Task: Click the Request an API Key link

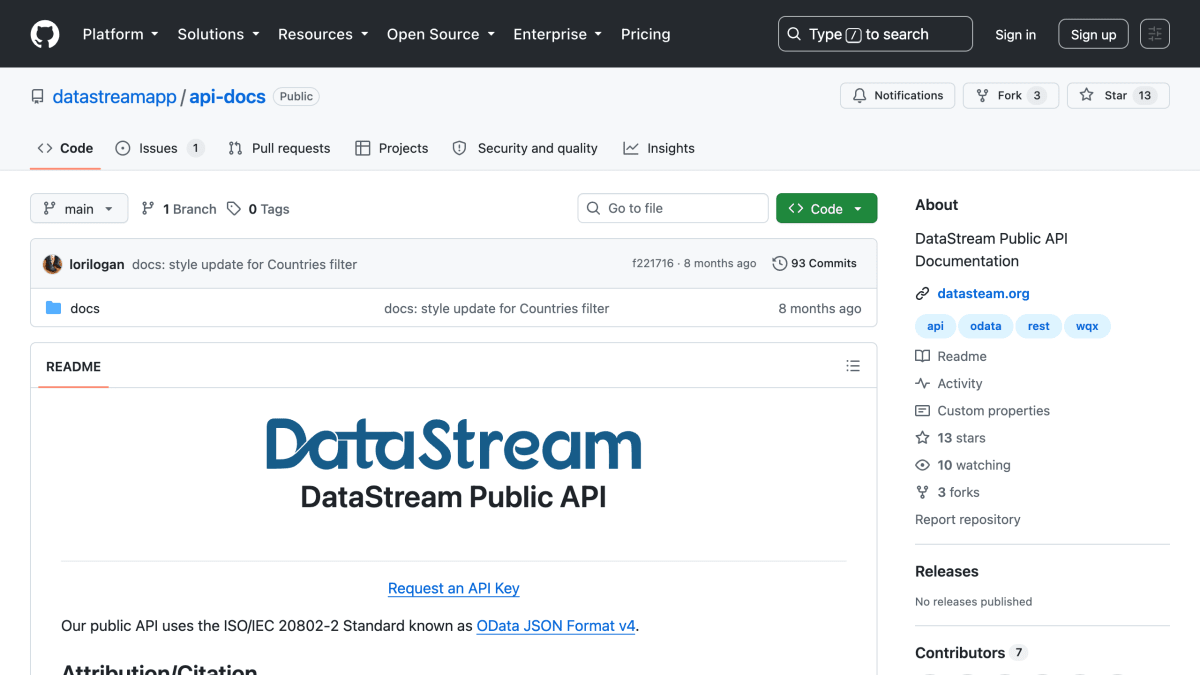Action: pyautogui.click(x=454, y=588)
